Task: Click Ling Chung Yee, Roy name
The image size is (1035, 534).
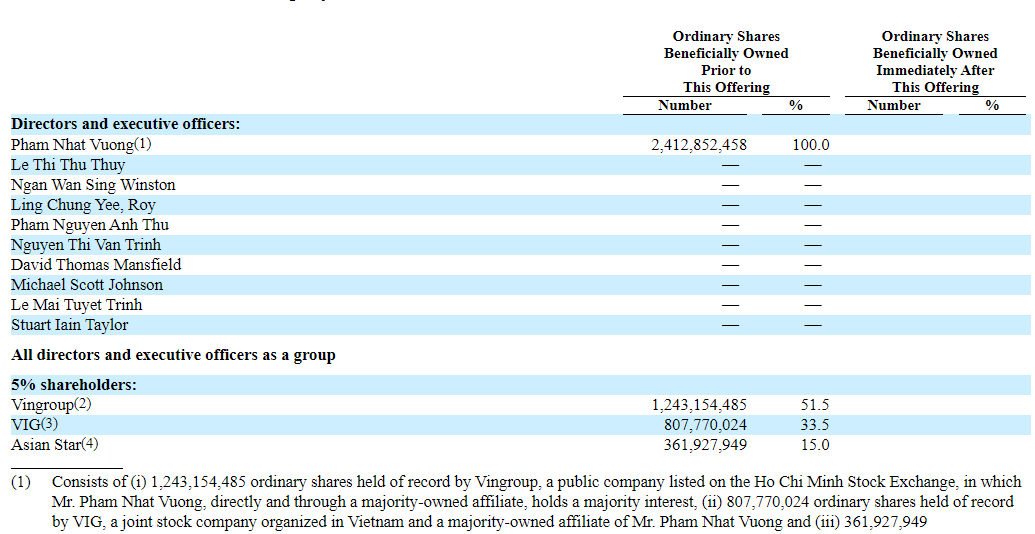Action: click(83, 205)
